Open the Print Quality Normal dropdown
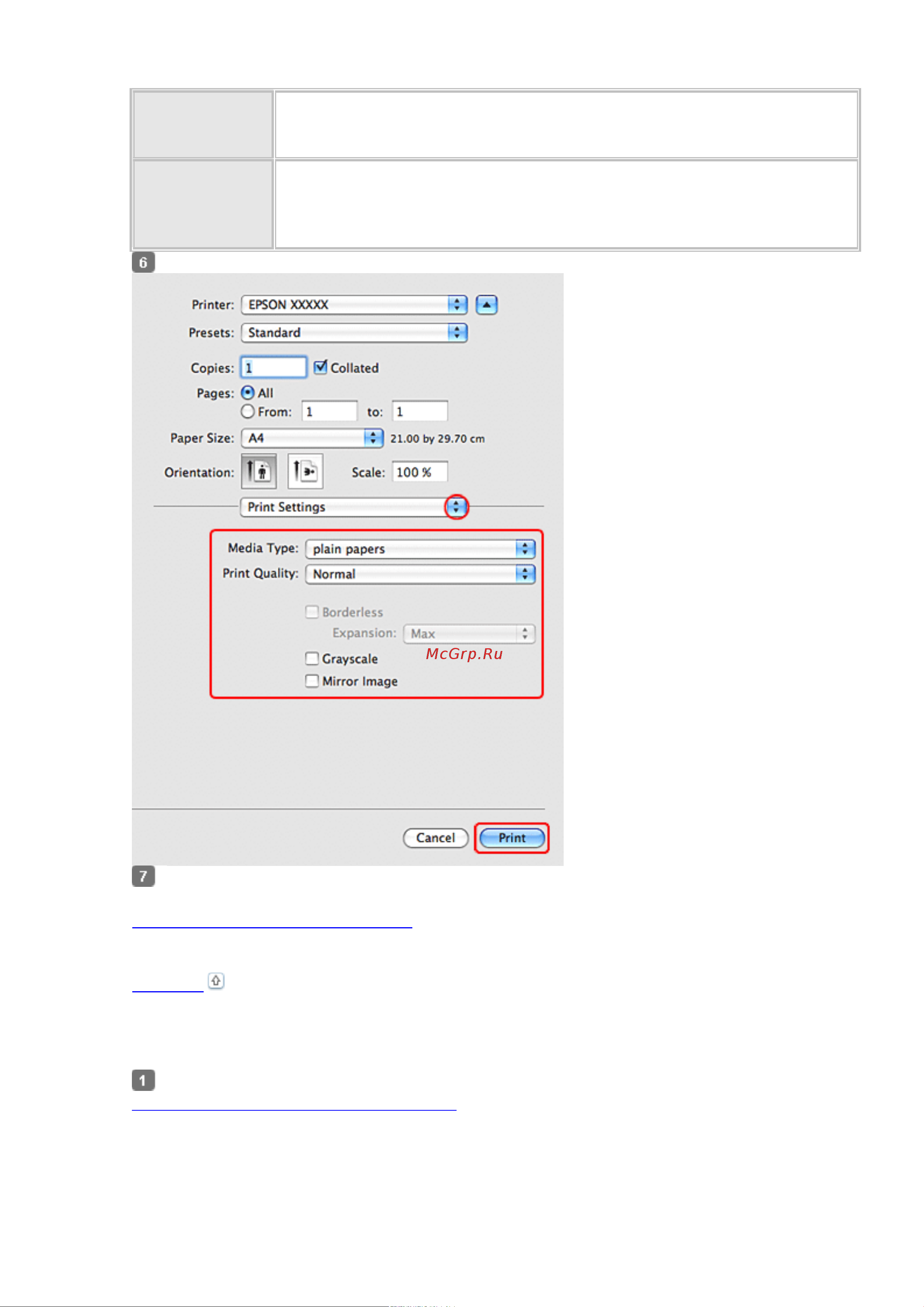 coord(420,574)
